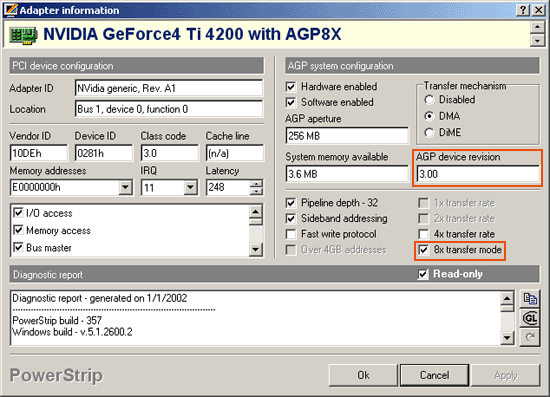The image size is (550, 397).
Task: Click the Apply button
Action: coord(505,375)
